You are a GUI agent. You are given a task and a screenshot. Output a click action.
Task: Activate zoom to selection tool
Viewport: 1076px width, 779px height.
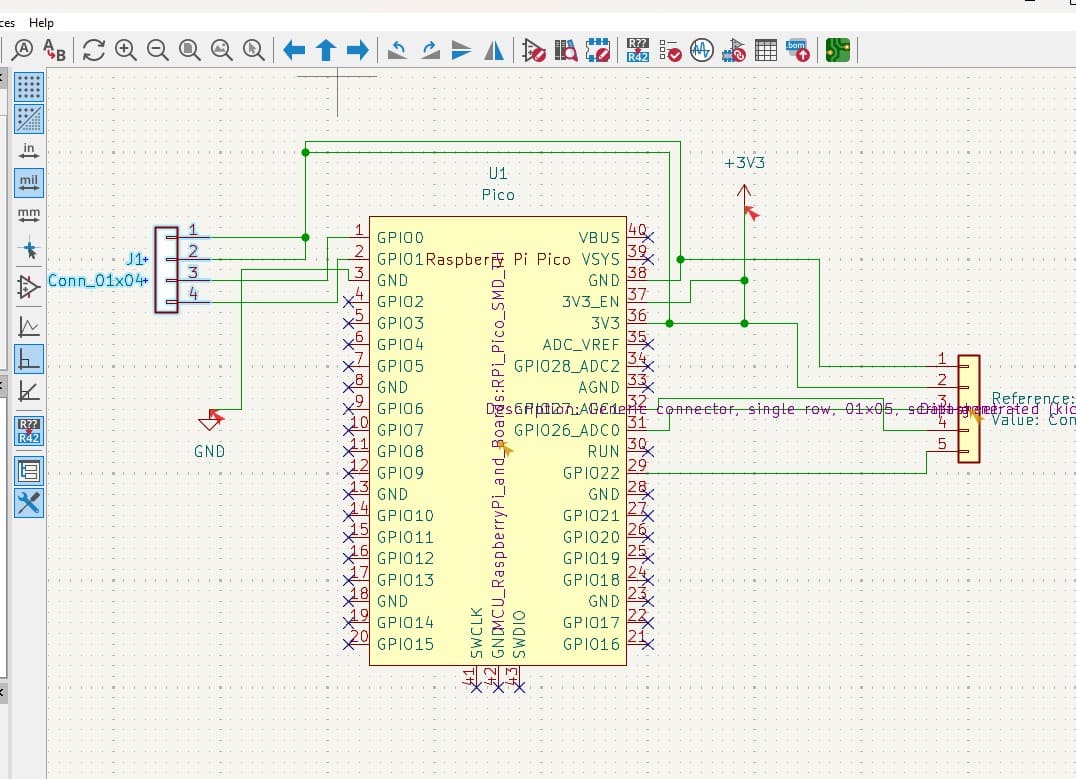click(x=254, y=50)
